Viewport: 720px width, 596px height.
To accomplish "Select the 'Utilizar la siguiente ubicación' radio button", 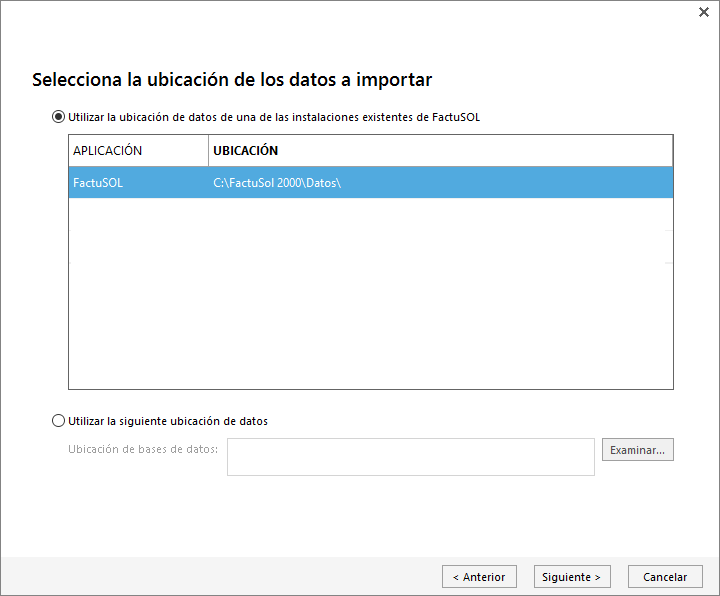I will tap(59, 421).
